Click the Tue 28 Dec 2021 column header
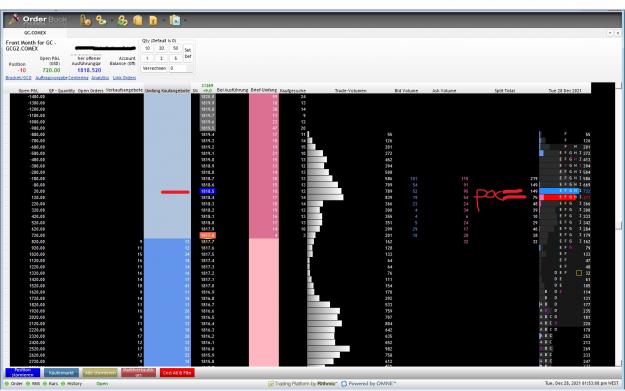625x391 pixels. (565, 91)
